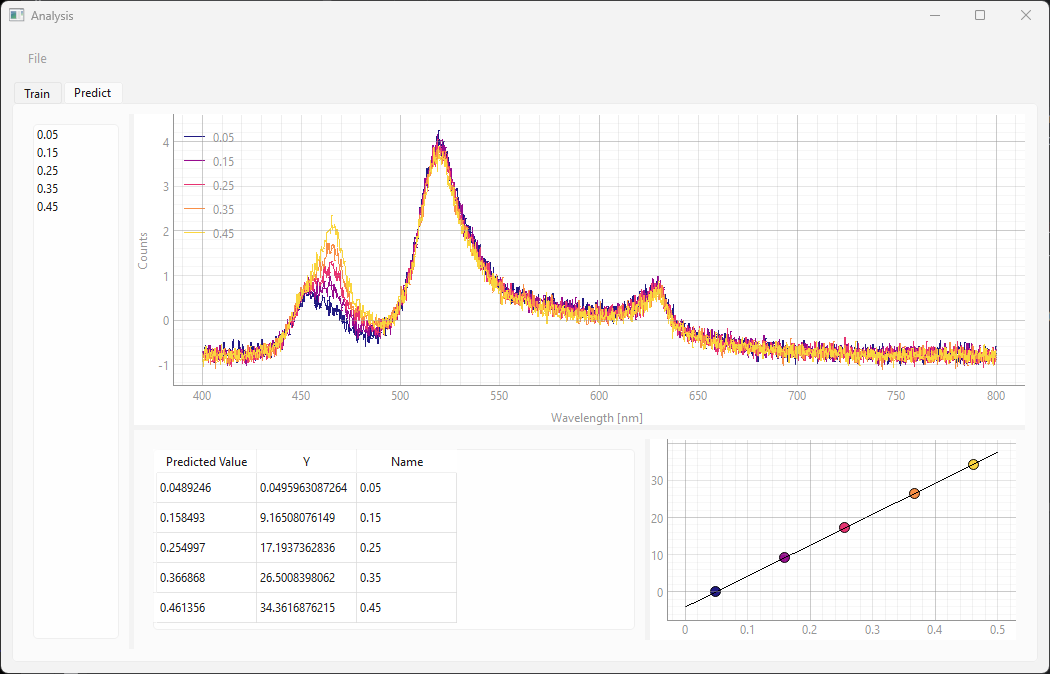This screenshot has width=1050, height=674.
Task: Switch to the Train tab
Action: point(37,93)
